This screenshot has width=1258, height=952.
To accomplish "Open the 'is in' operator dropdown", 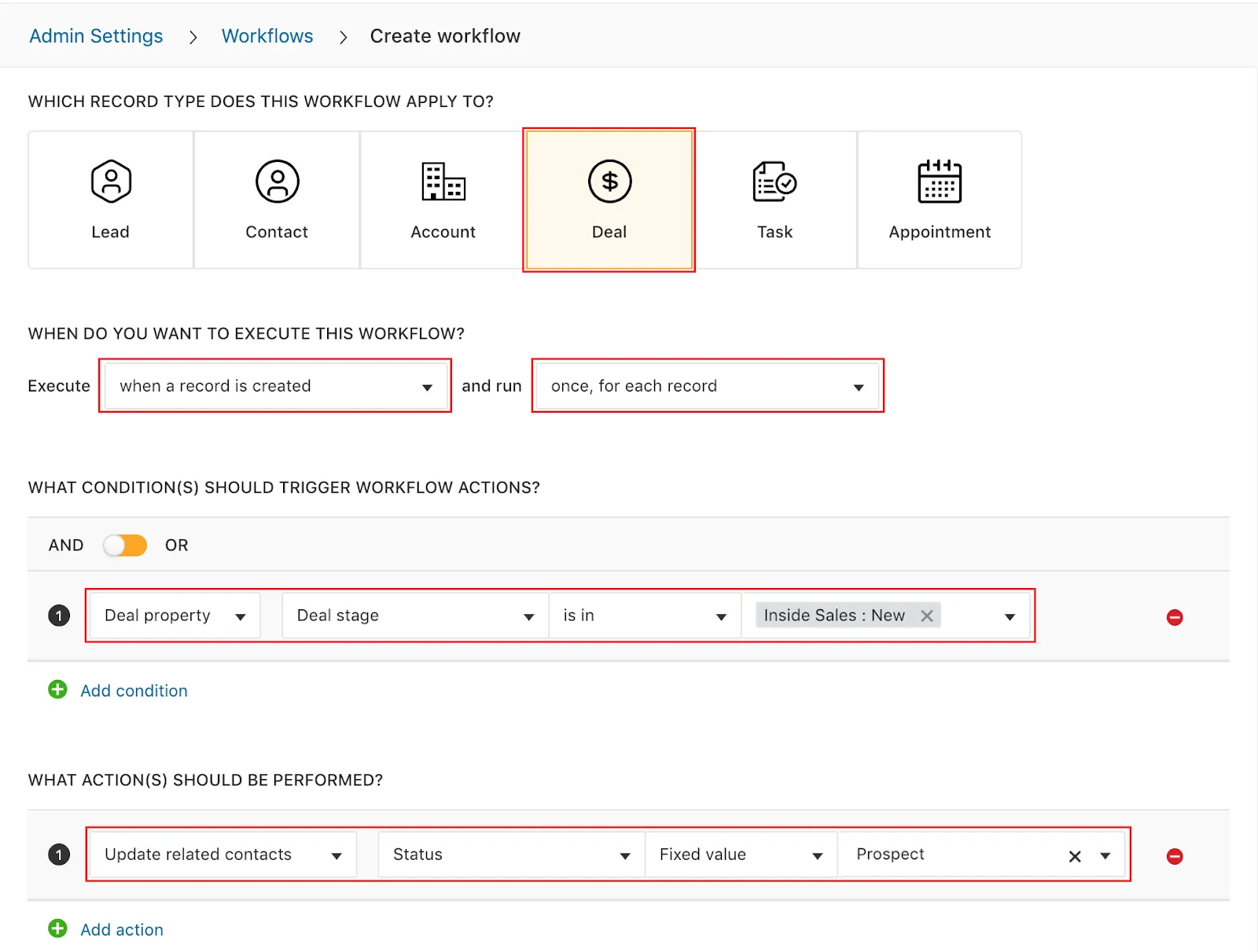I will (644, 616).
